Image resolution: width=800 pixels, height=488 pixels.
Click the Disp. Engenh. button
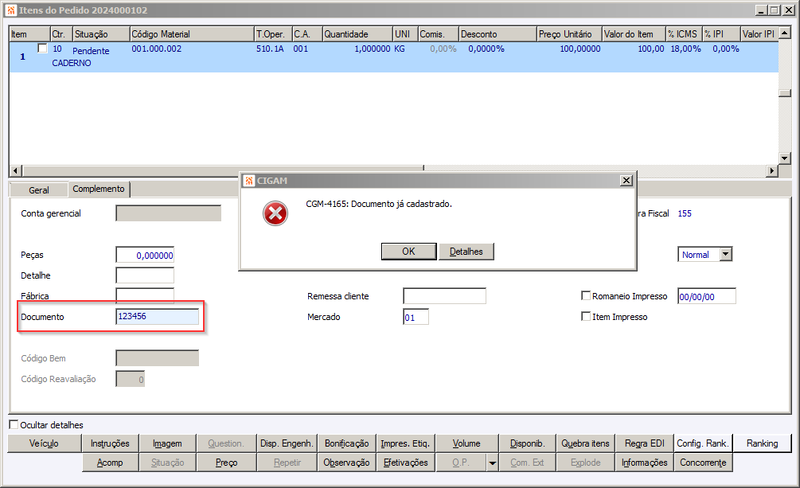click(286, 444)
